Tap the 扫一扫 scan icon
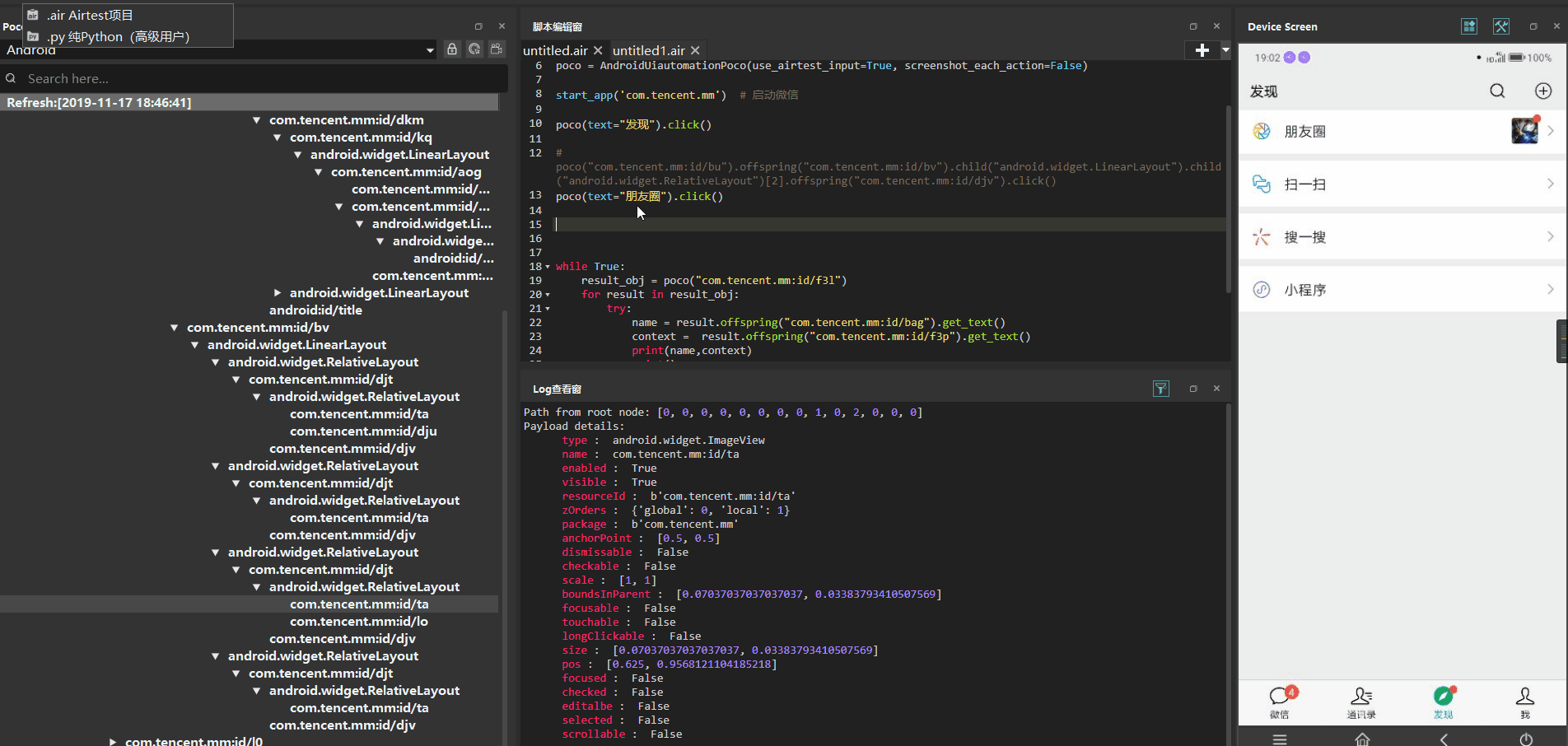Image resolution: width=1568 pixels, height=746 pixels. tap(1262, 184)
